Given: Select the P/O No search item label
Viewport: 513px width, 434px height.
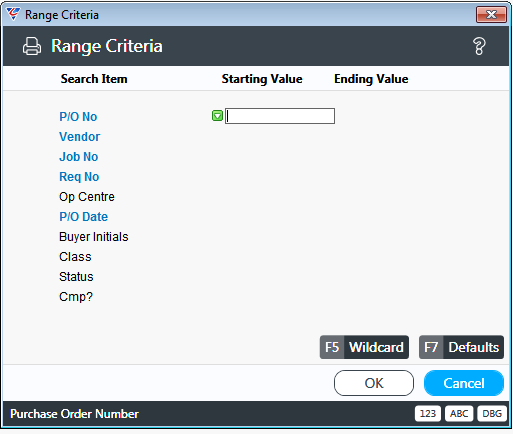Looking at the screenshot, I should (78, 117).
